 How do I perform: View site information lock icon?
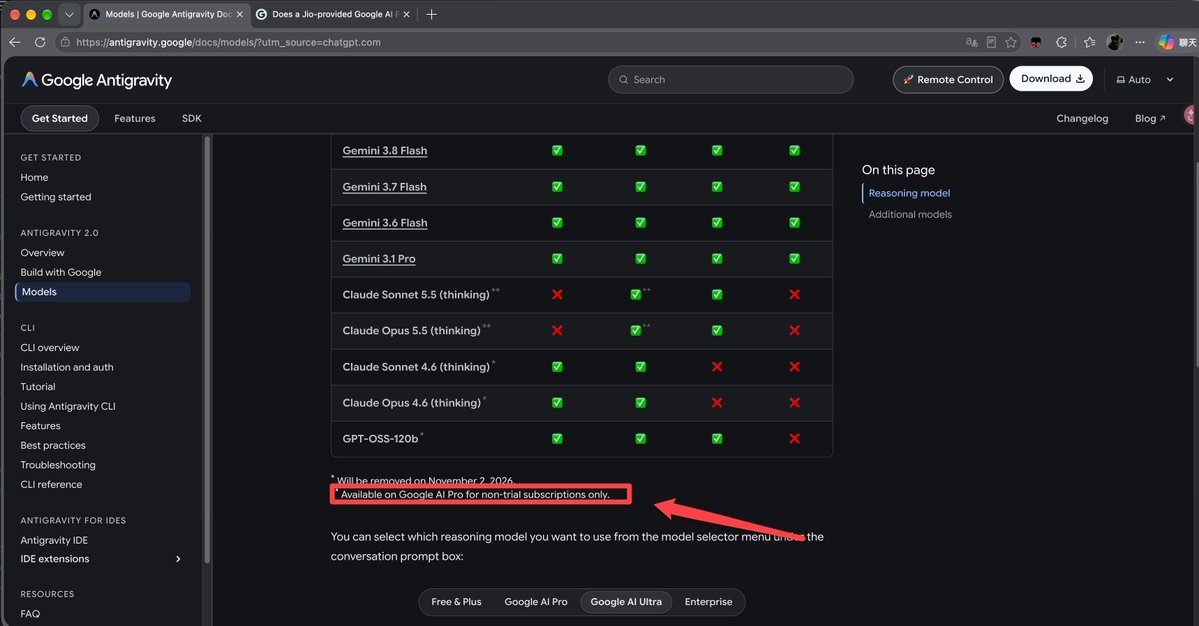65,42
